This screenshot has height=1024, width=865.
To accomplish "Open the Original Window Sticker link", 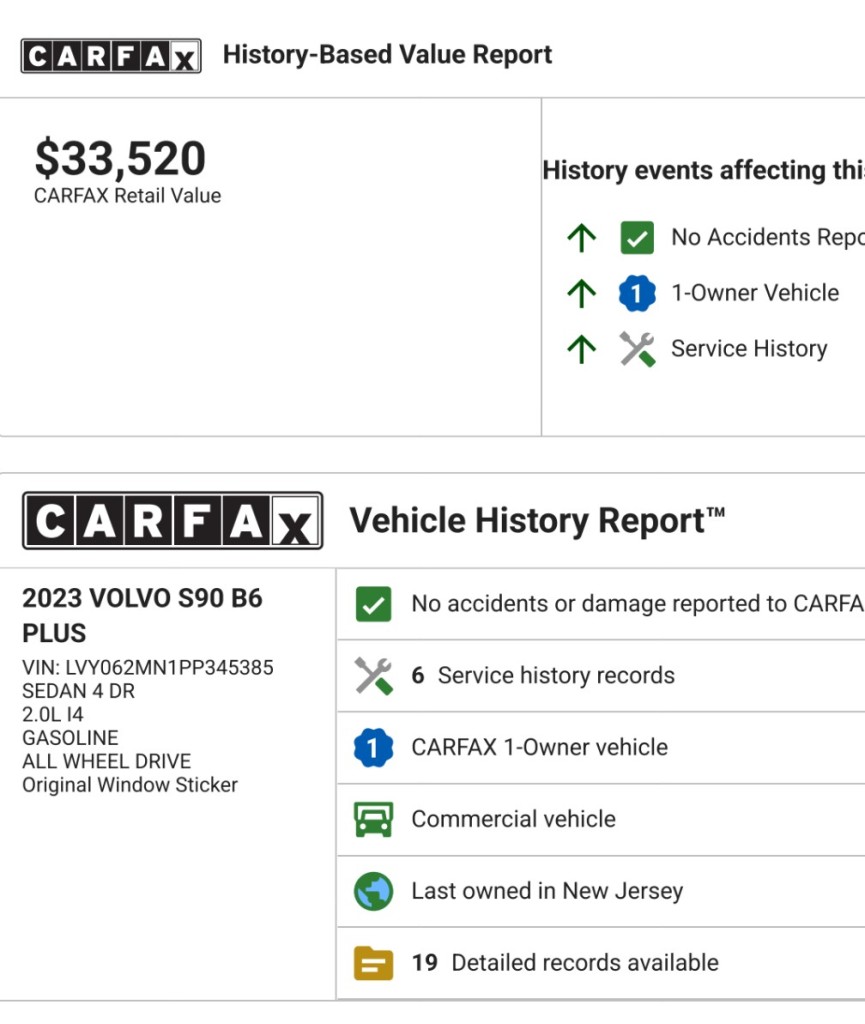I will coord(130,785).
